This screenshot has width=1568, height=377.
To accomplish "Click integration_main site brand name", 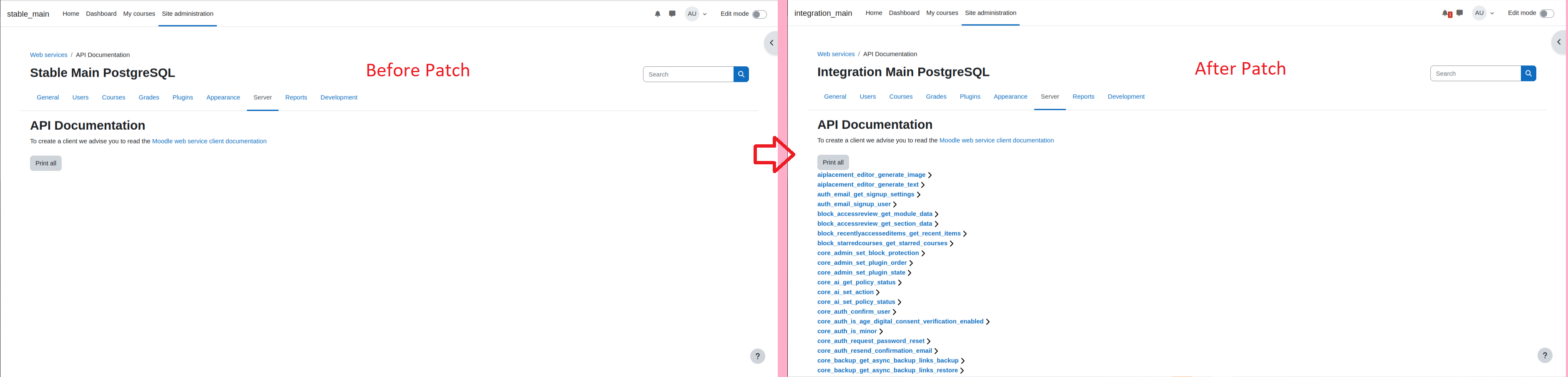I will [x=823, y=13].
